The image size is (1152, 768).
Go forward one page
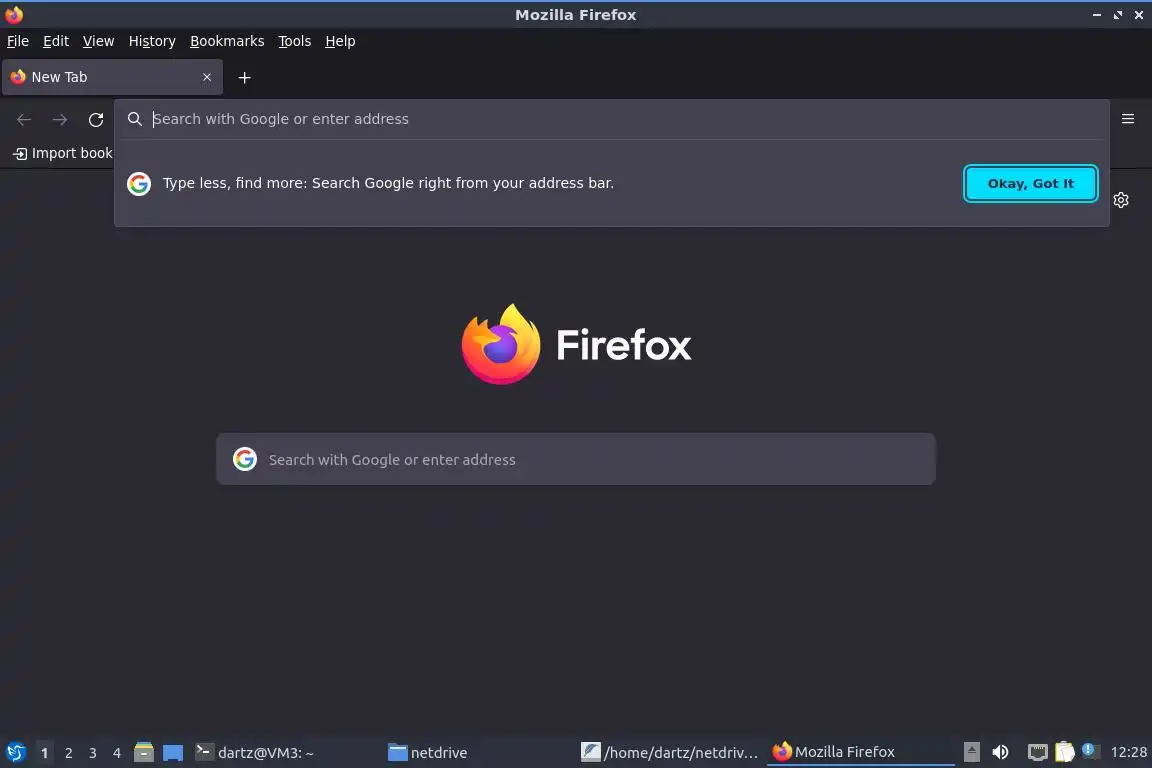(x=60, y=119)
